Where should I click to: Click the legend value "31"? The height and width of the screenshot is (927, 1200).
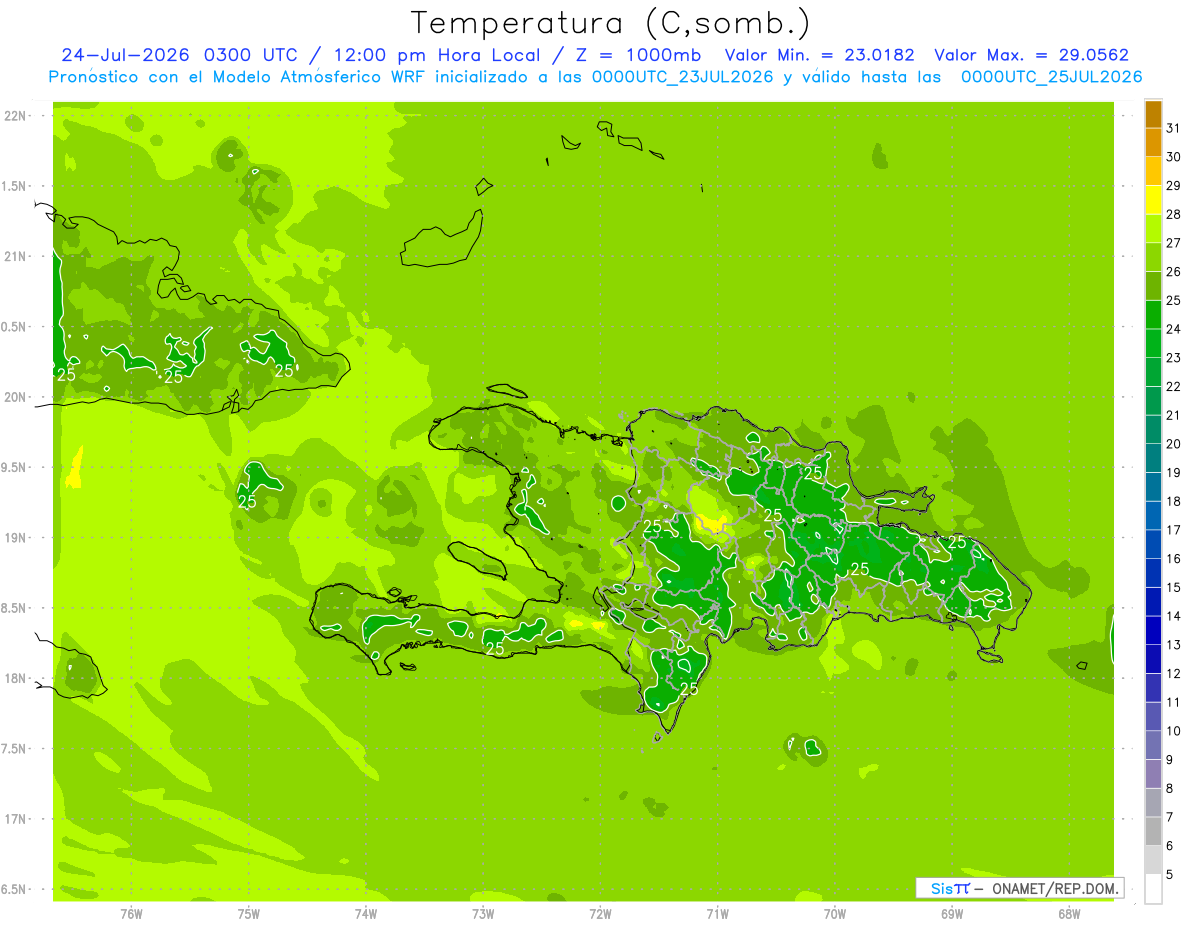point(1173,128)
